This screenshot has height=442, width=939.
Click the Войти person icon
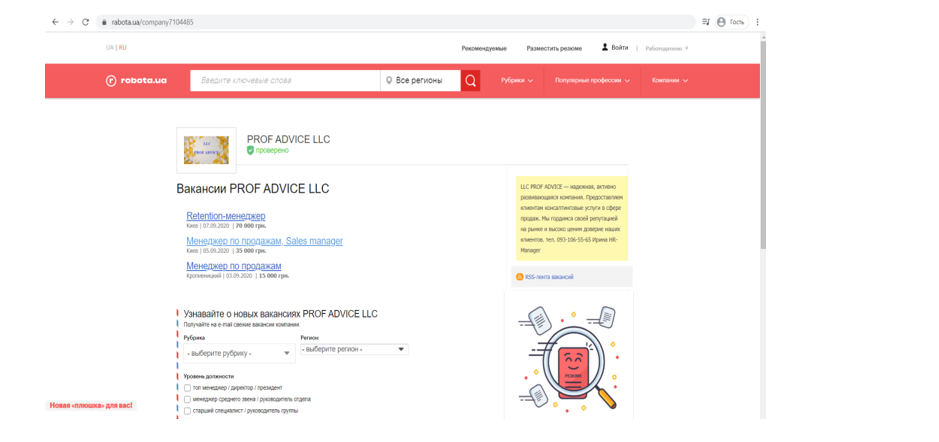pos(605,47)
